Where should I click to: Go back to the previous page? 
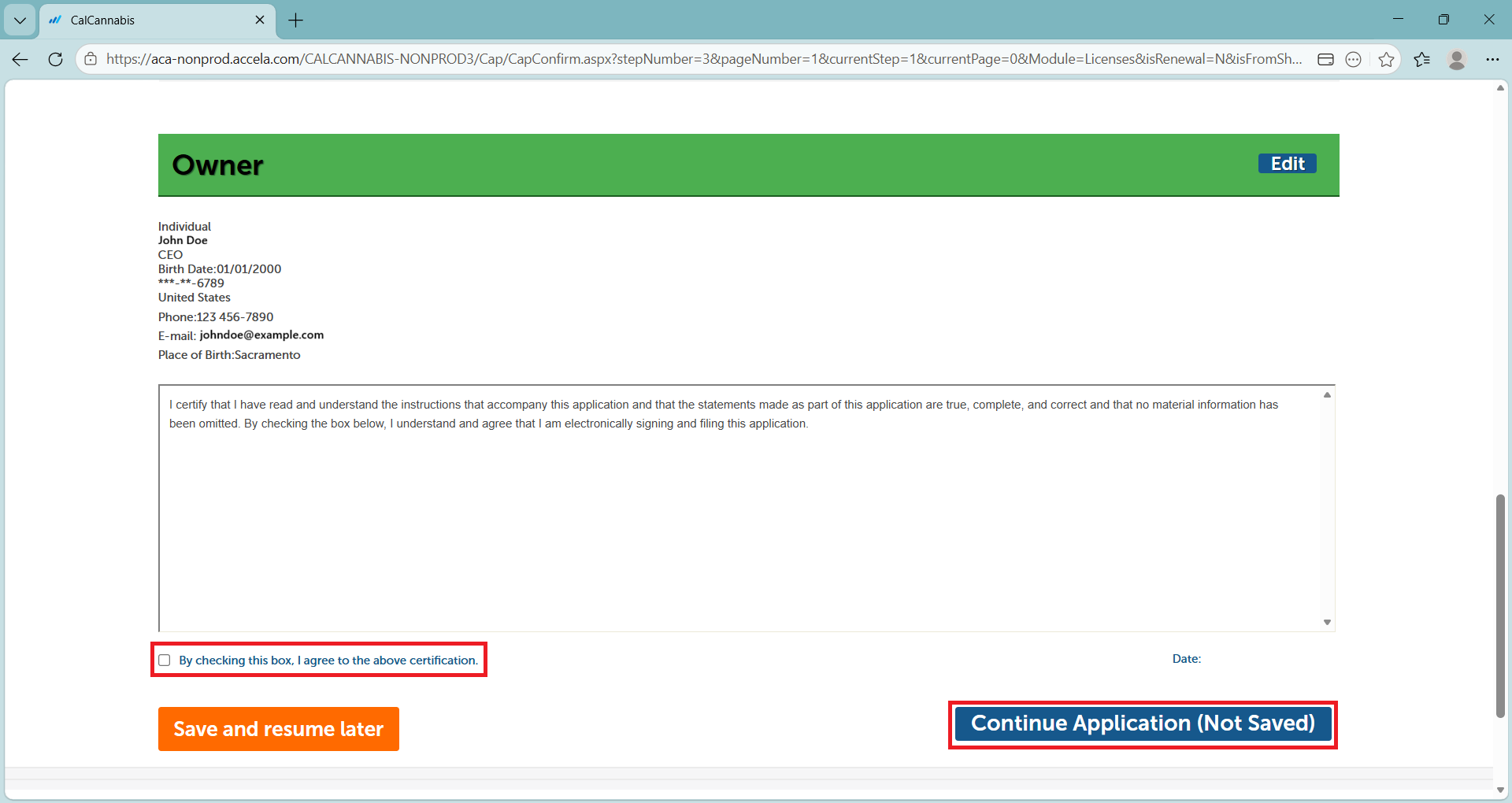20,59
